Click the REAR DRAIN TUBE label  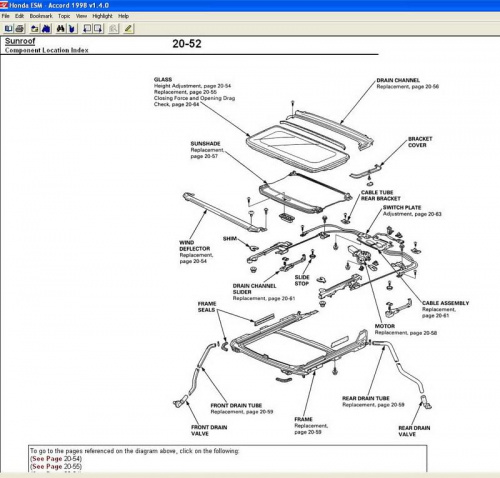(366, 398)
